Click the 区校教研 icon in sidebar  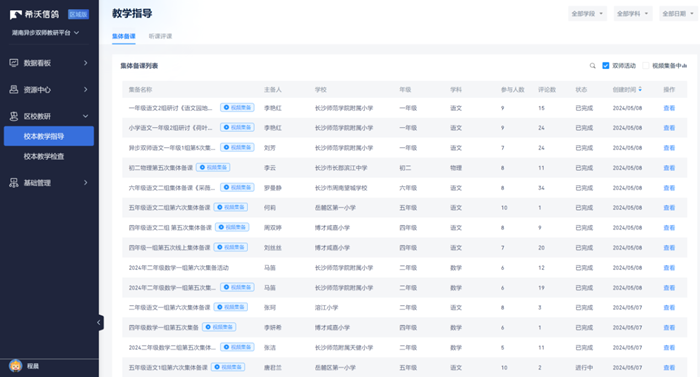[14, 116]
